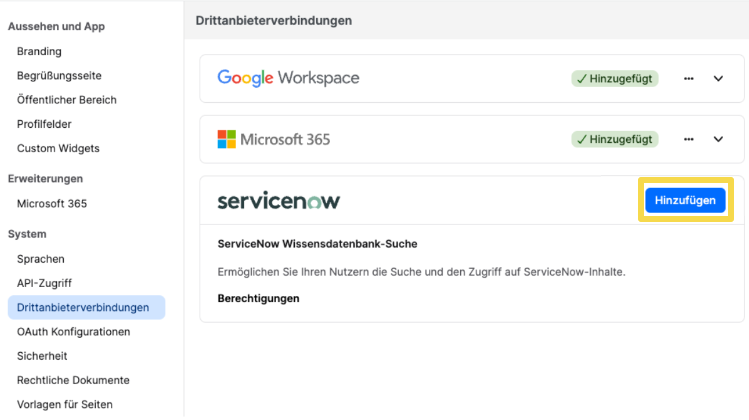This screenshot has height=420, width=749.
Task: Open Sicherheit settings in sidebar
Action: point(42,356)
